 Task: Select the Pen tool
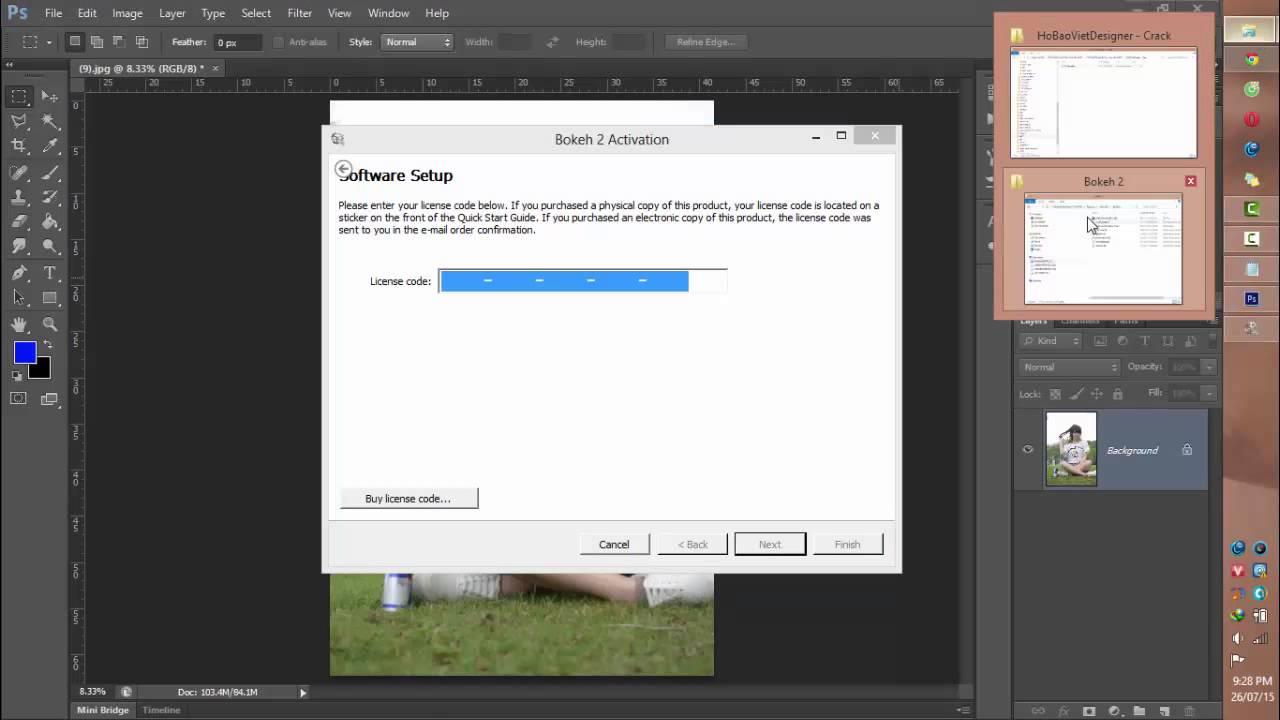click(x=19, y=273)
